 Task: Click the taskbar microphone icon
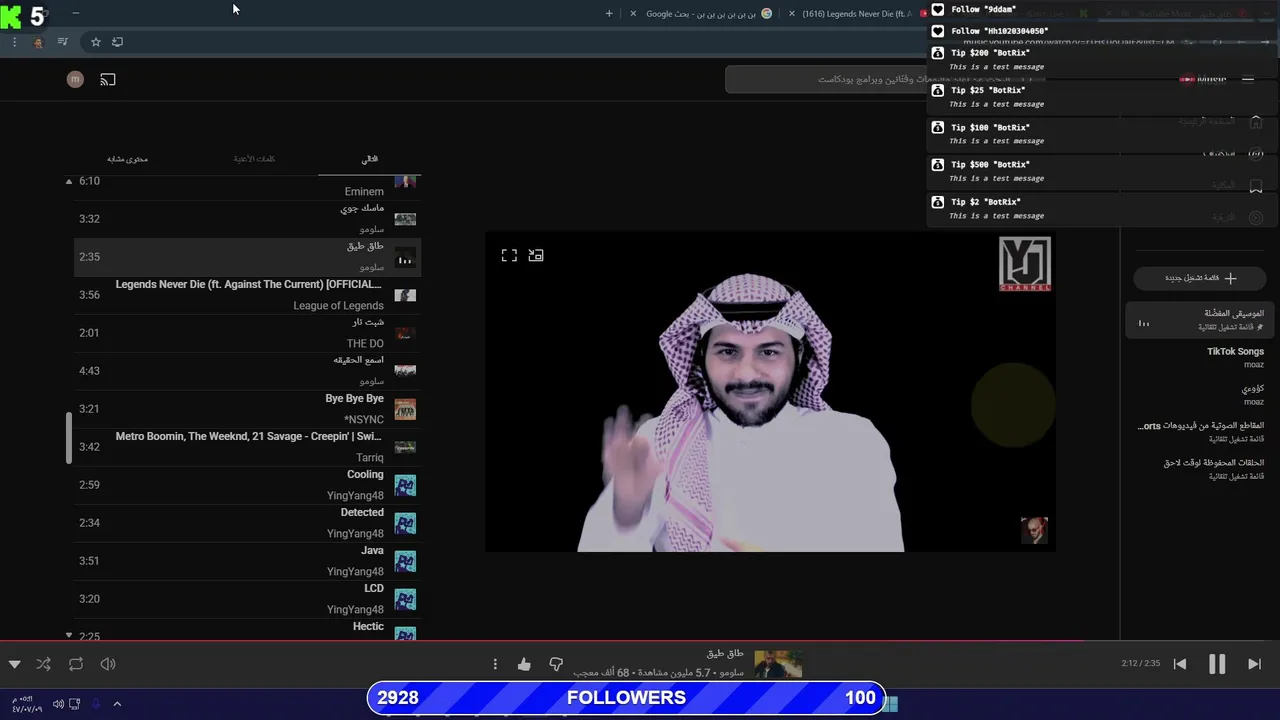96,704
